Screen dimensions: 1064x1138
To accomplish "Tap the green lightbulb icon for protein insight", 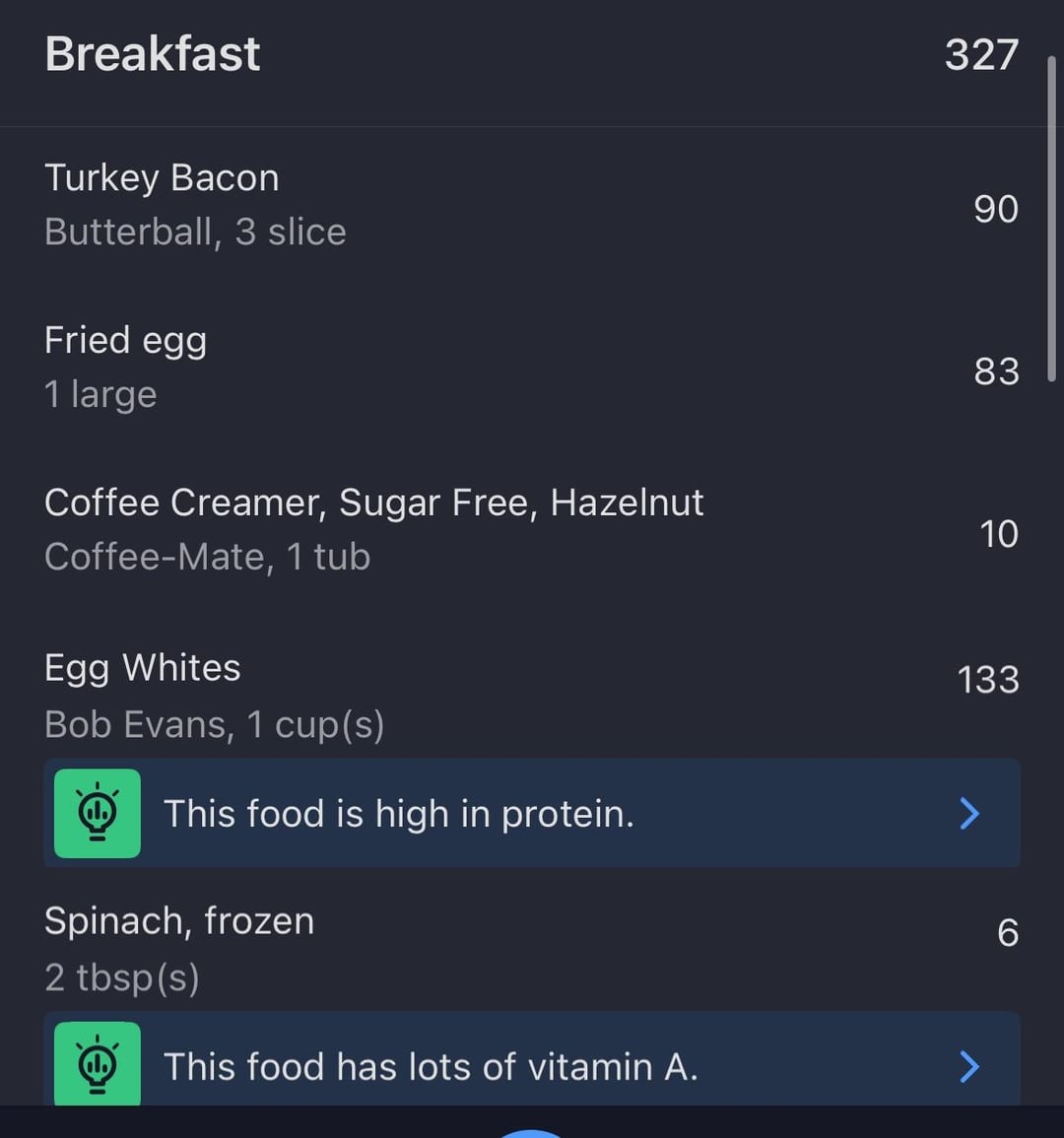I will tap(98, 813).
